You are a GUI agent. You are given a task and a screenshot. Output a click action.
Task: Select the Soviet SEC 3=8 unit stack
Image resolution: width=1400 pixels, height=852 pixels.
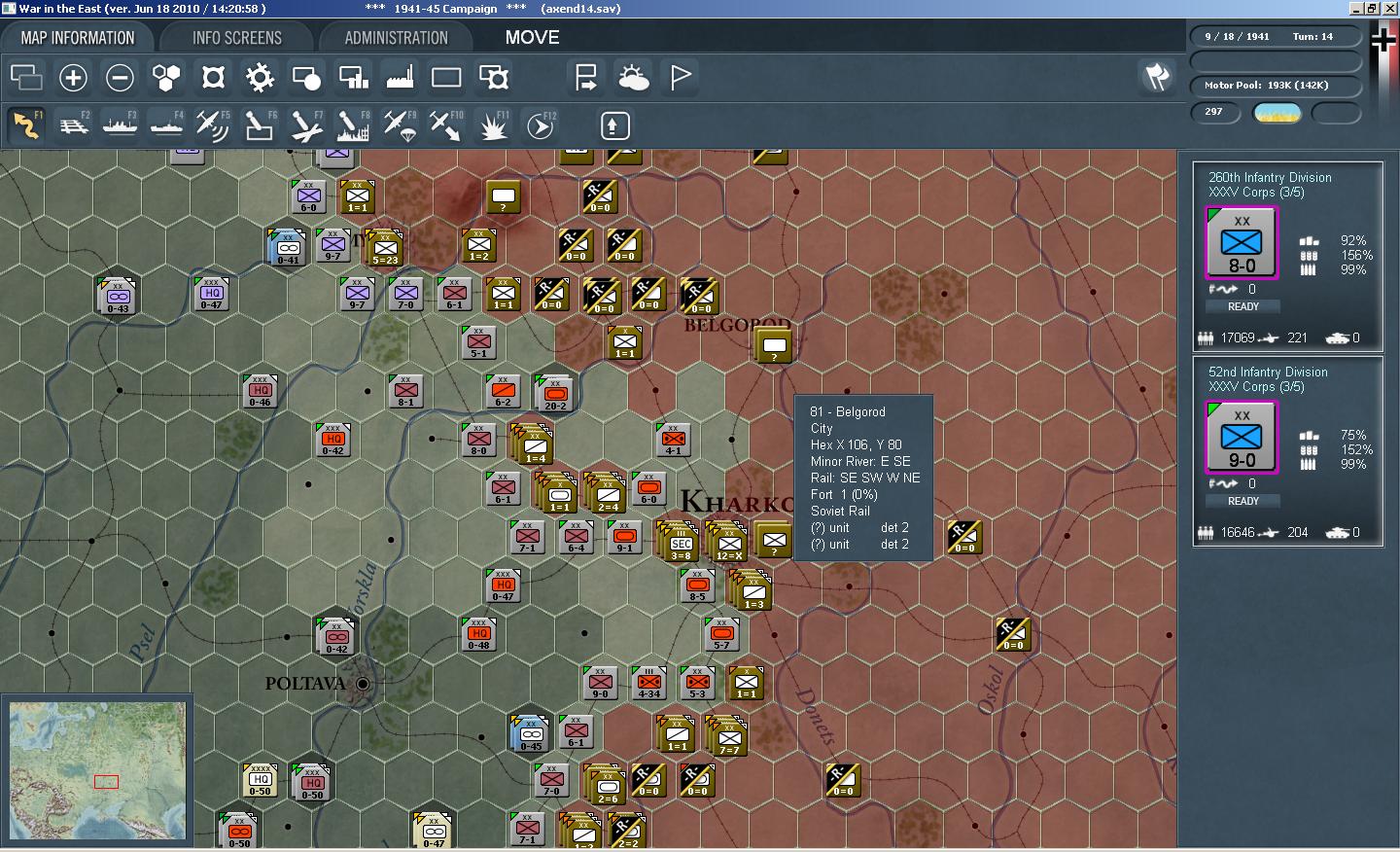(x=680, y=544)
